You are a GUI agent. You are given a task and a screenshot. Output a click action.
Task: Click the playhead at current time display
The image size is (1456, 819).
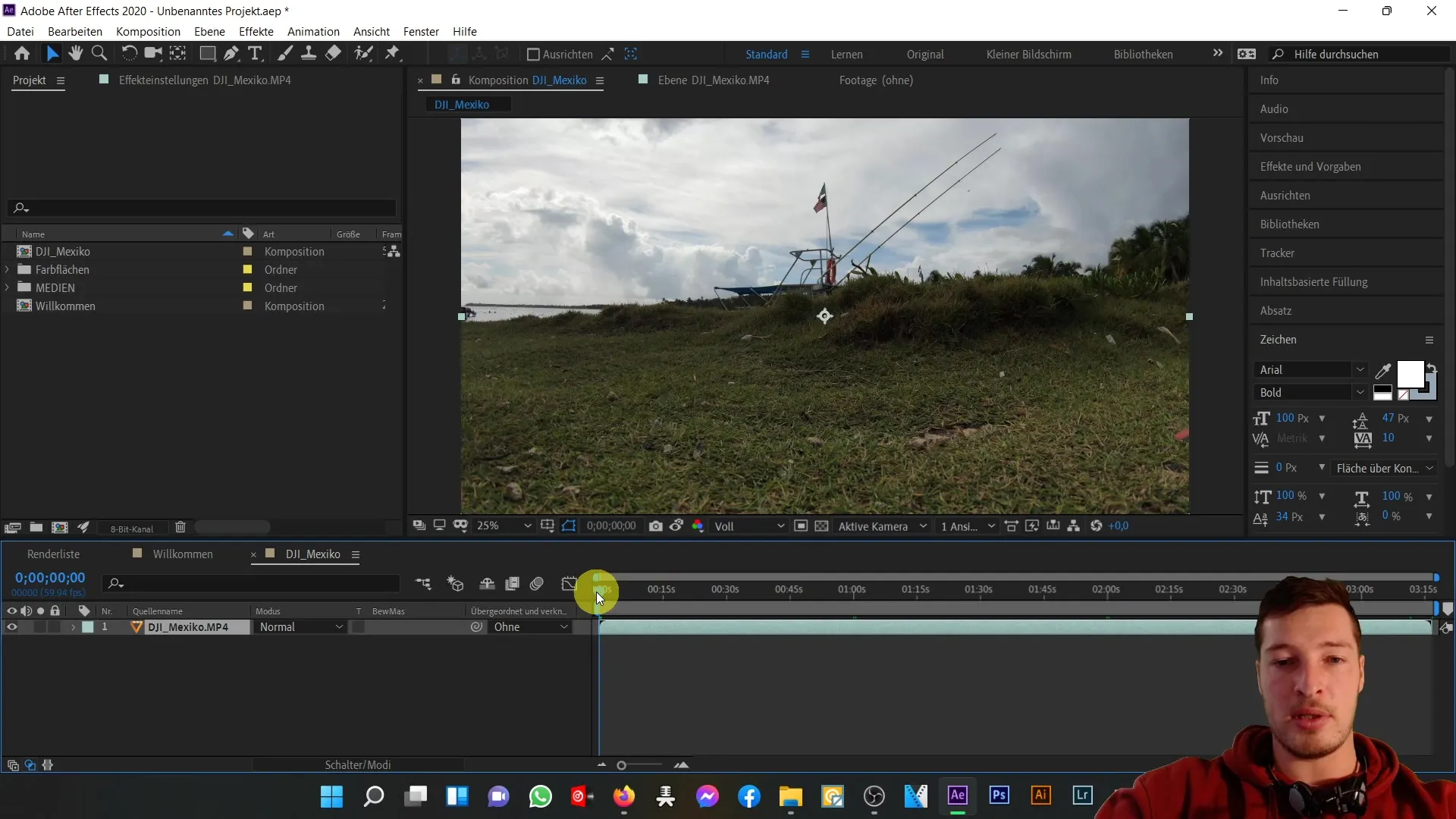50,577
